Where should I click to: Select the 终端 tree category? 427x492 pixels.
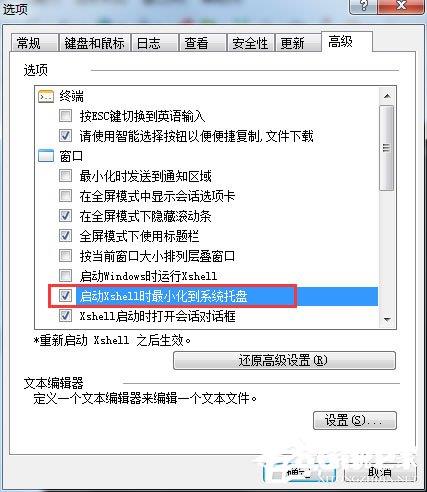[x=72, y=96]
